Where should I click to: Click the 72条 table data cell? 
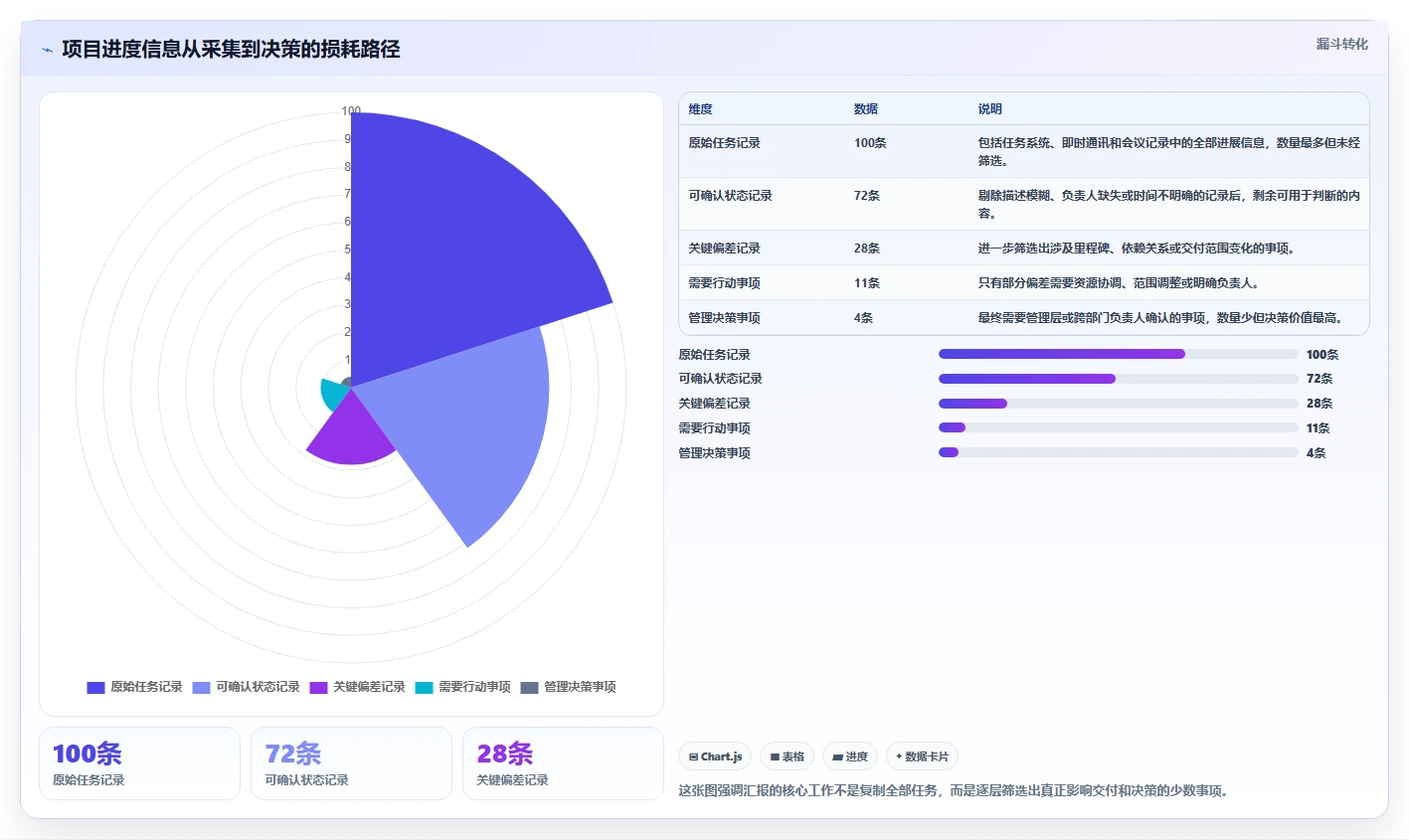(x=867, y=196)
